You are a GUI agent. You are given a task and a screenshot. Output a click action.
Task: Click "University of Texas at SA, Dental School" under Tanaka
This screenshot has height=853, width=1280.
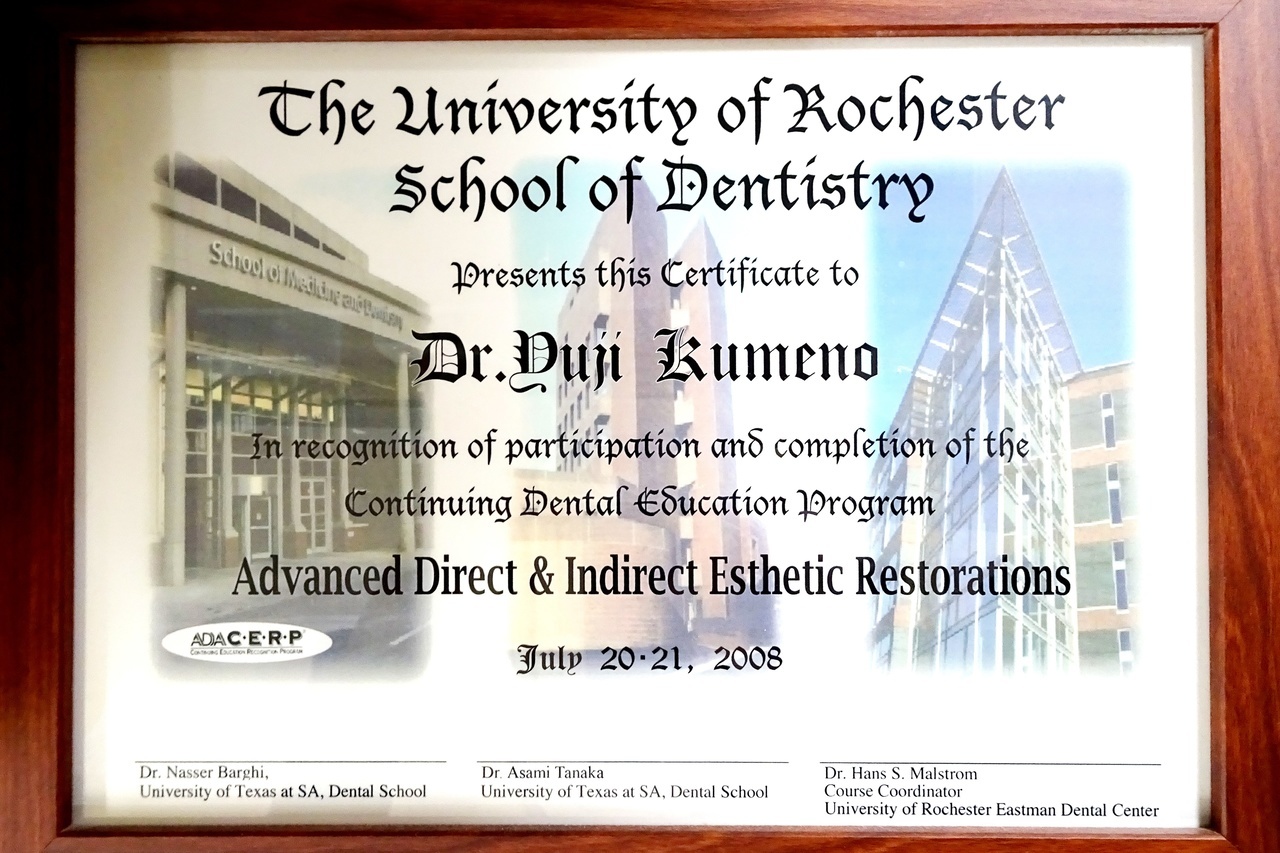[x=625, y=792]
